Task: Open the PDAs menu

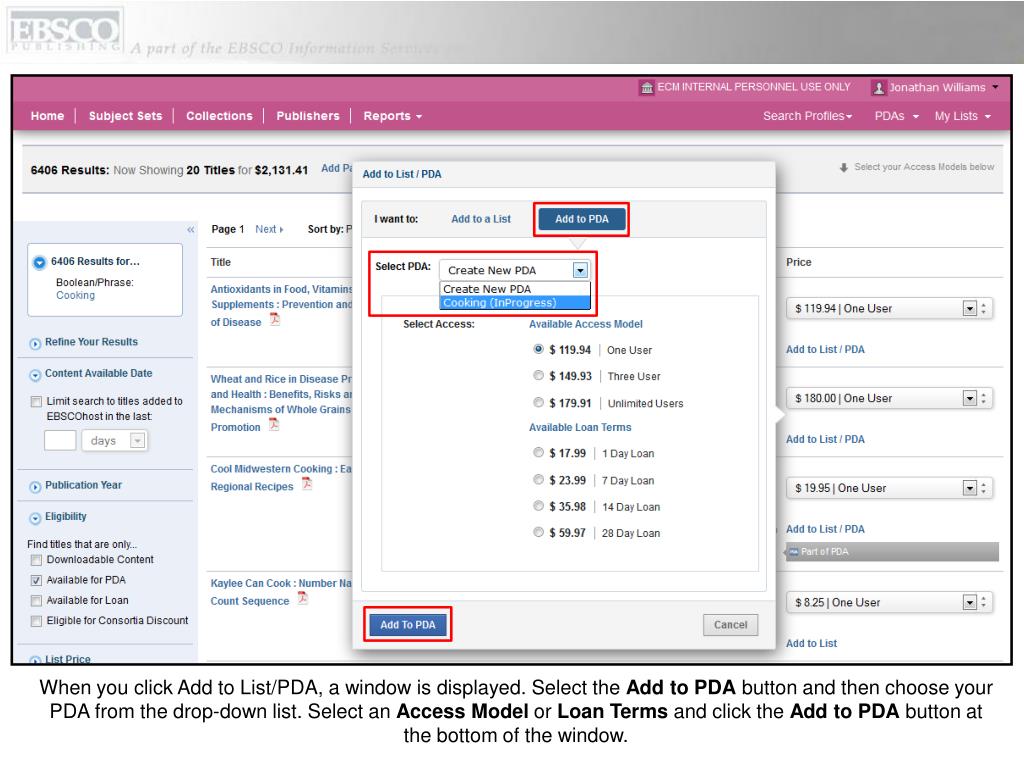Action: coord(896,116)
